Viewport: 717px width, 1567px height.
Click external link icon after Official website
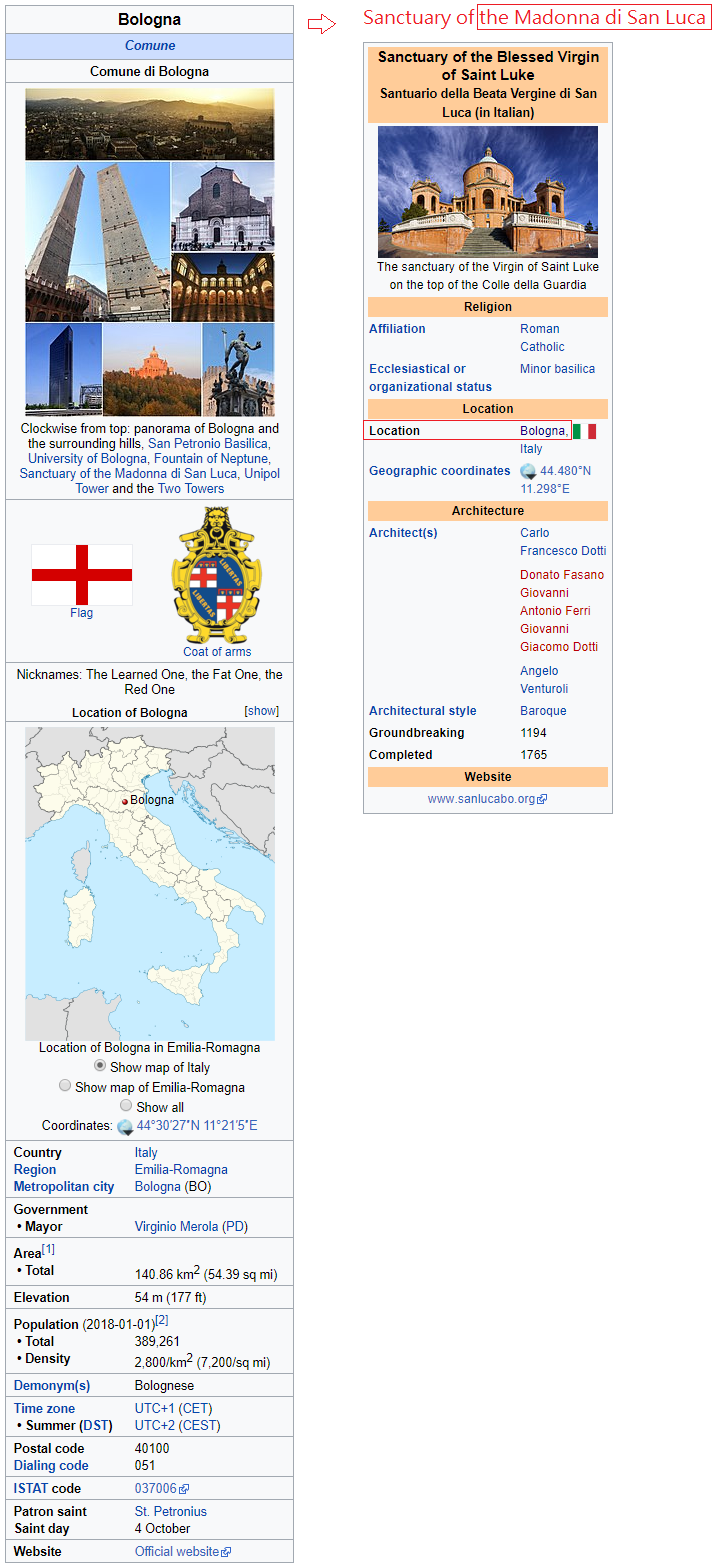(x=226, y=1552)
